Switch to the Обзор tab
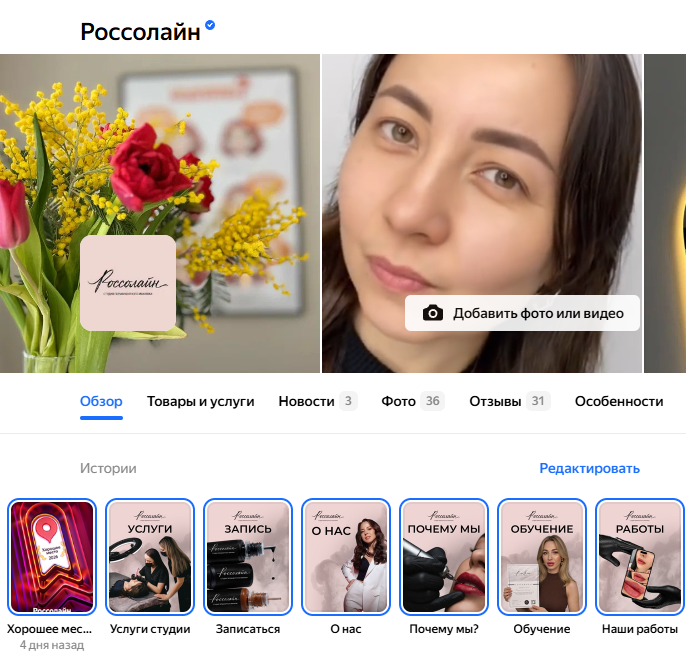The width and height of the screenshot is (686, 661). (x=101, y=401)
